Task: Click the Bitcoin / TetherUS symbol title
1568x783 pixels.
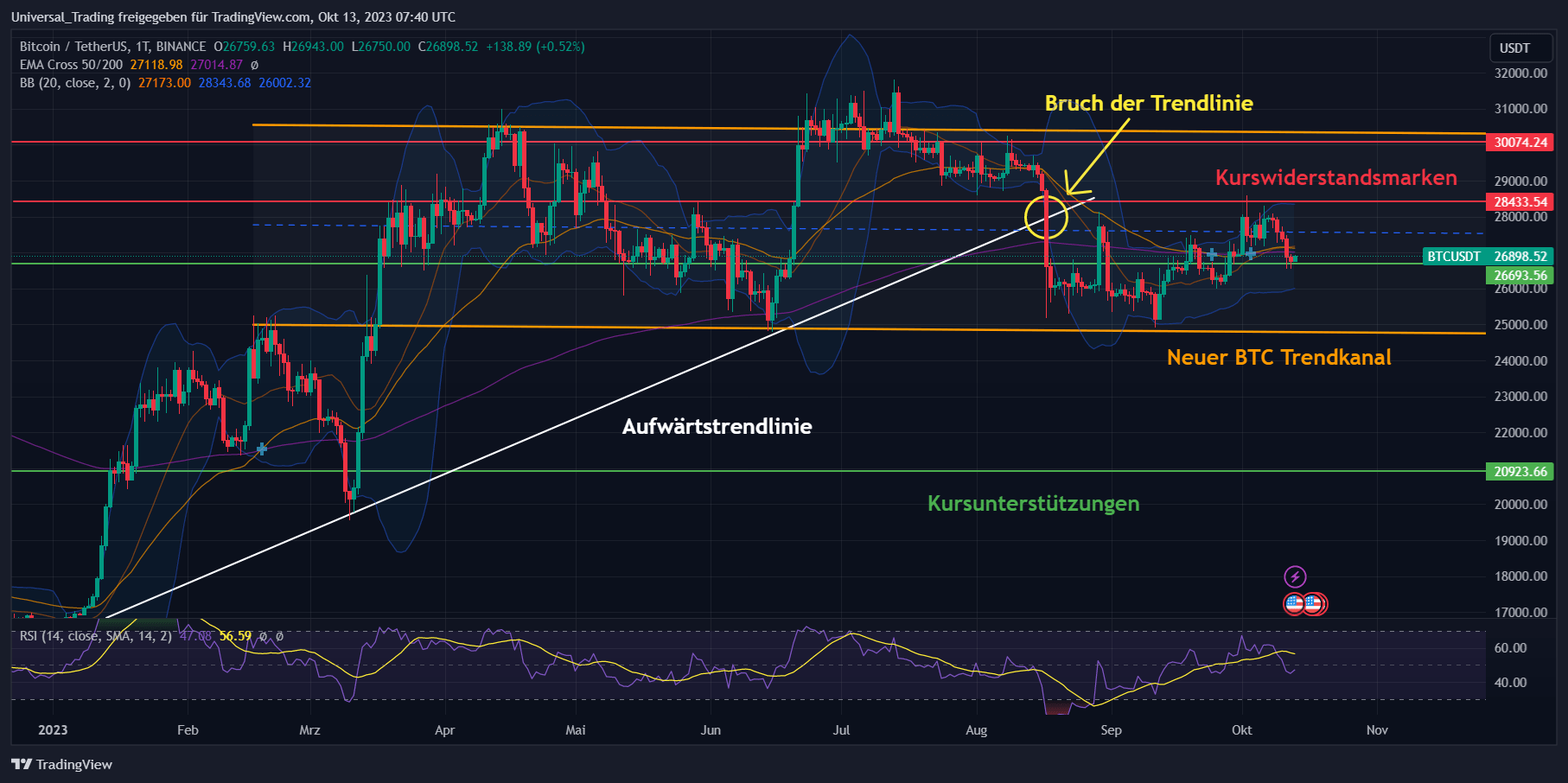Action: 113,47
